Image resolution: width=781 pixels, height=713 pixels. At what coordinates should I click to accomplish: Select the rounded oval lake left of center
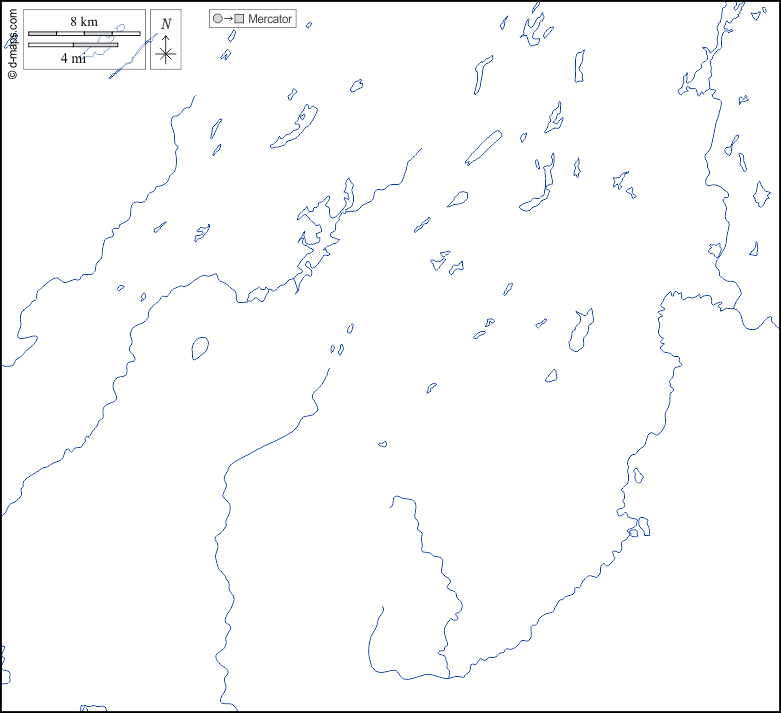pyautogui.click(x=200, y=347)
